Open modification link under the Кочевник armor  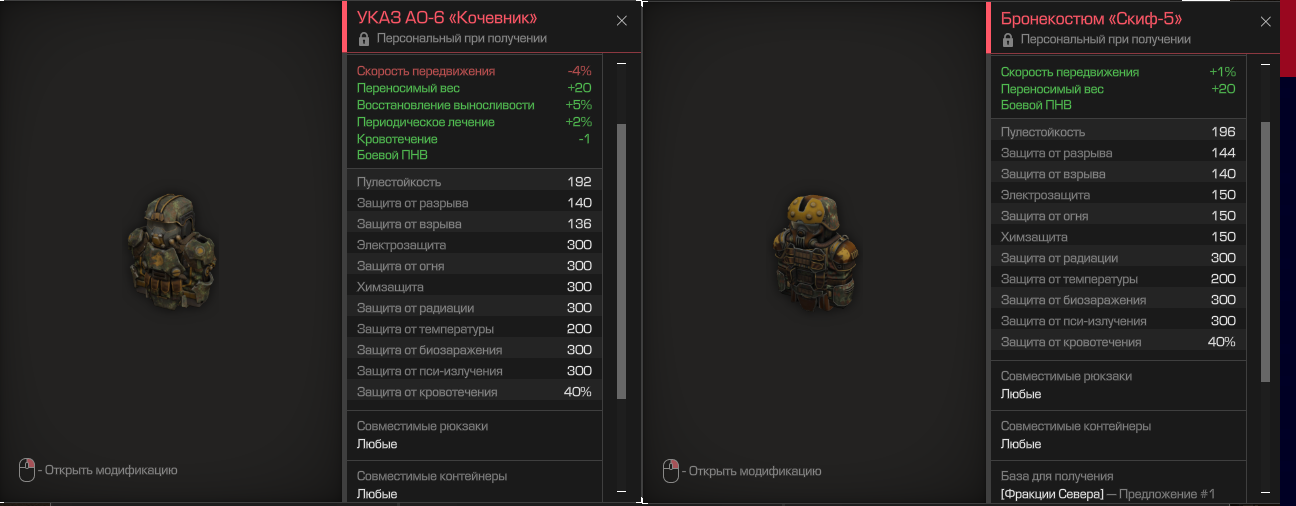[111, 470]
